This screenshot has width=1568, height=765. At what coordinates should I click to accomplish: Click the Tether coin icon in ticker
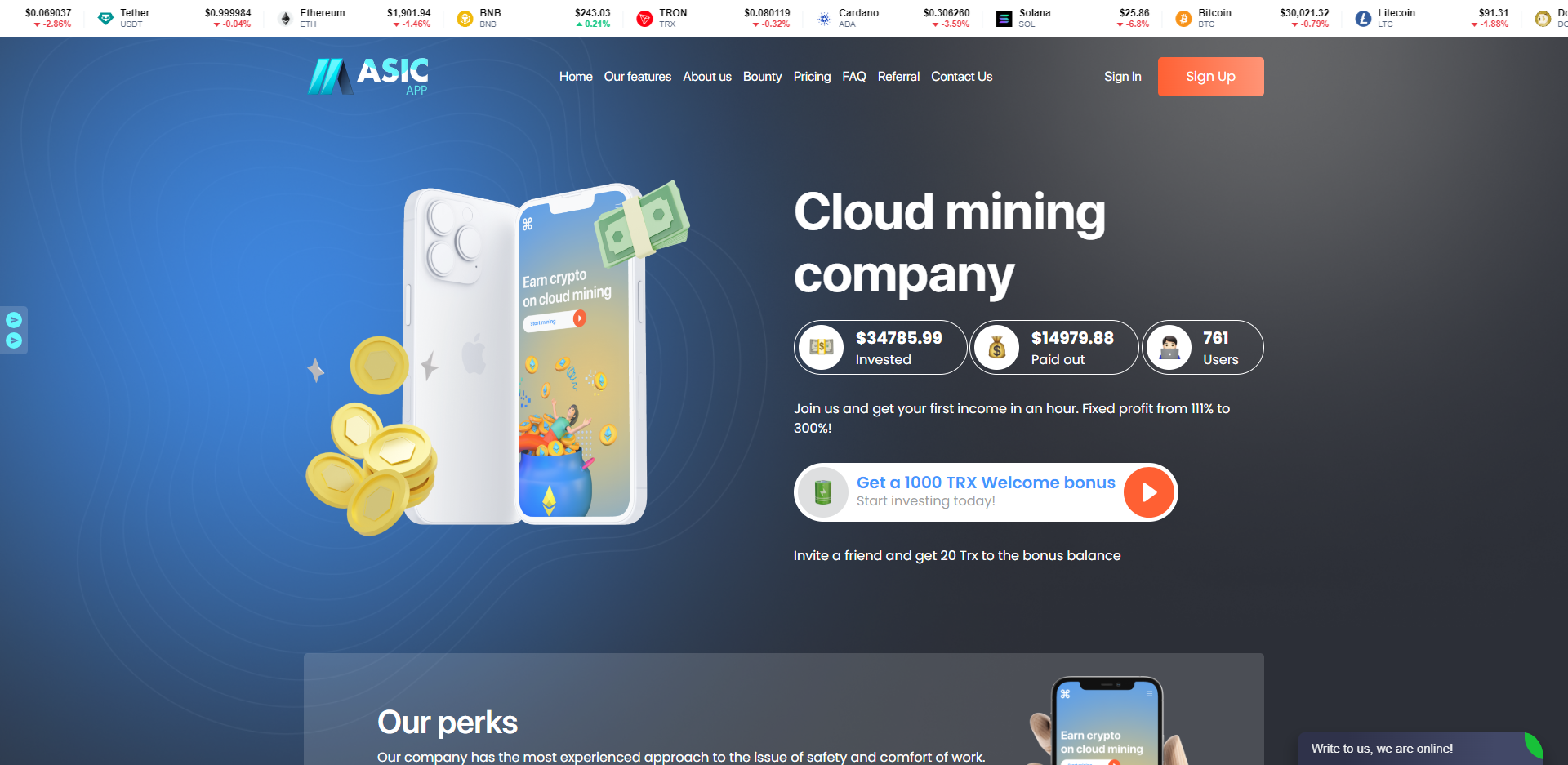[x=105, y=18]
